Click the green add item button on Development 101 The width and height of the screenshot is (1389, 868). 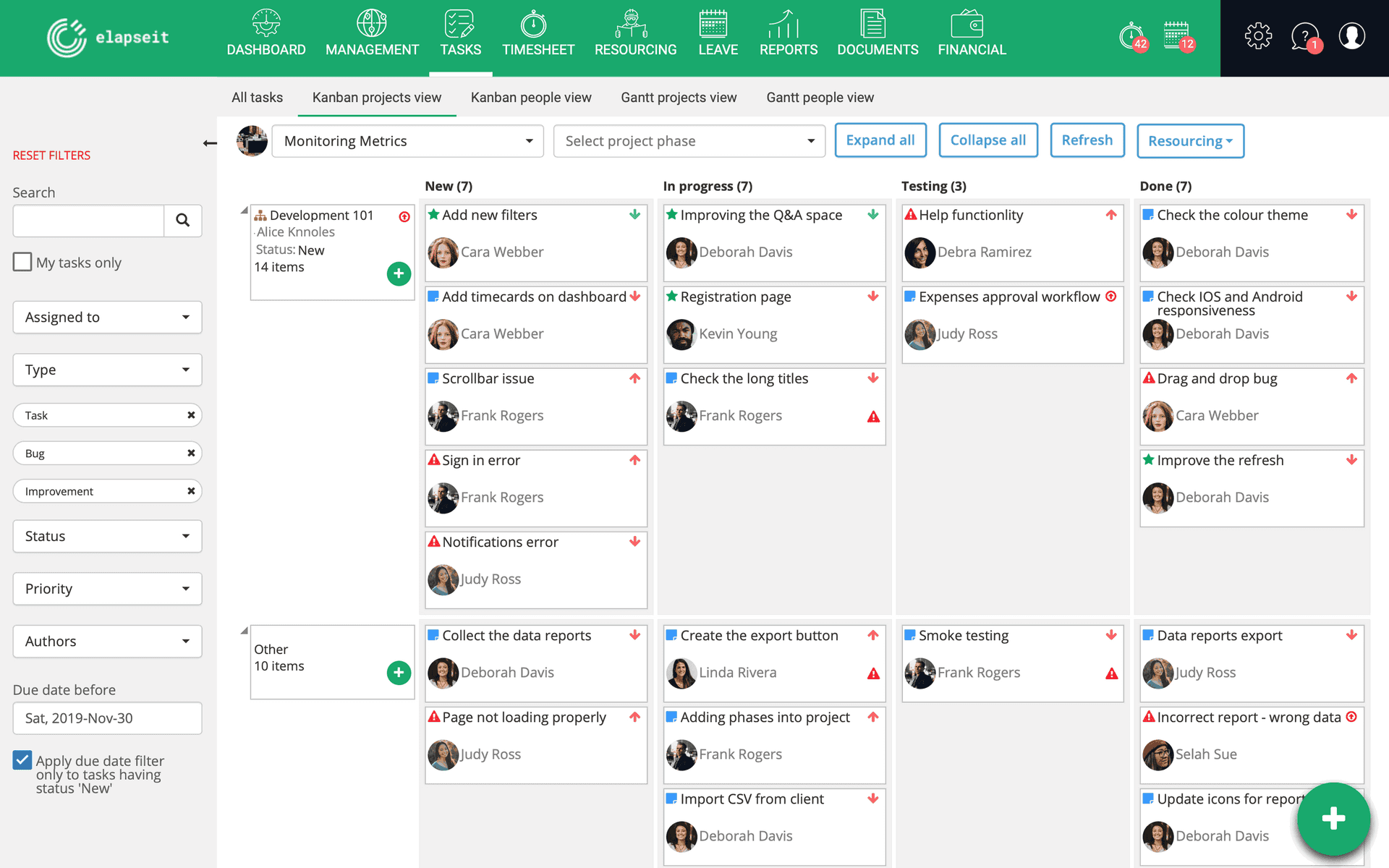[397, 272]
